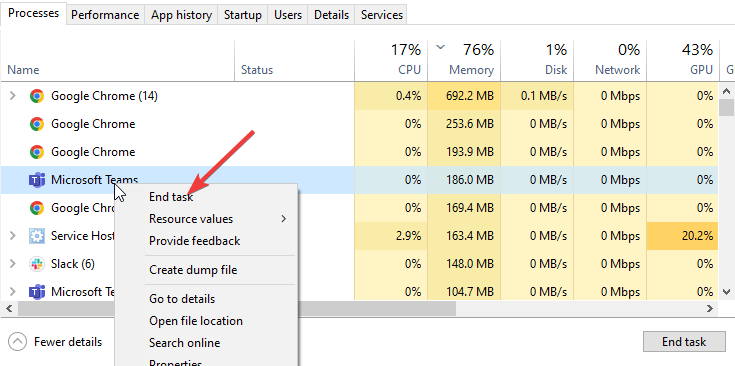Expand the Service Host process group
Image resolution: width=735 pixels, height=366 pixels.
click(x=13, y=236)
